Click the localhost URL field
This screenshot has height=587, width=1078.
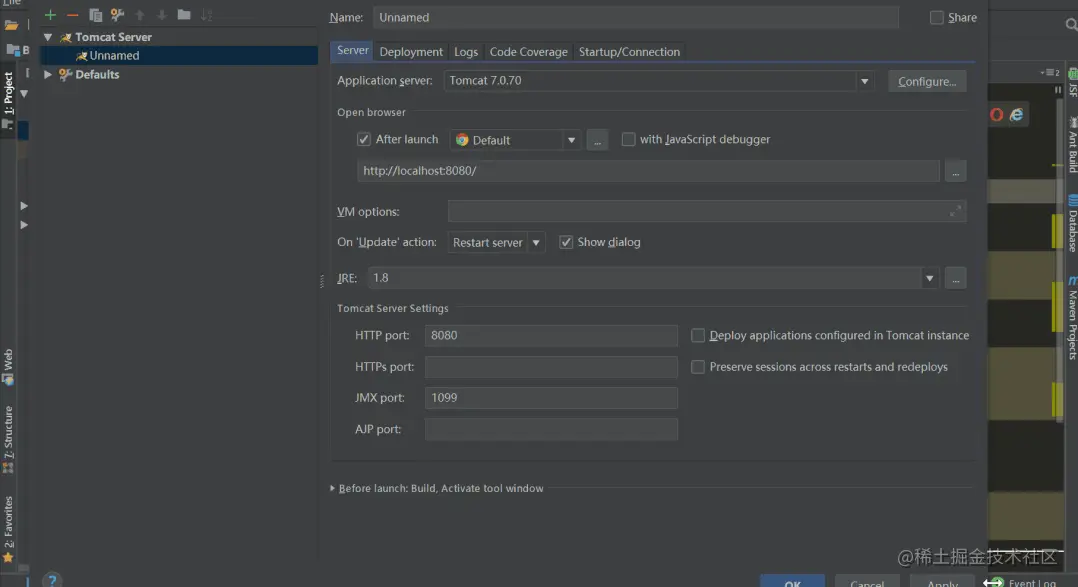pyautogui.click(x=648, y=171)
